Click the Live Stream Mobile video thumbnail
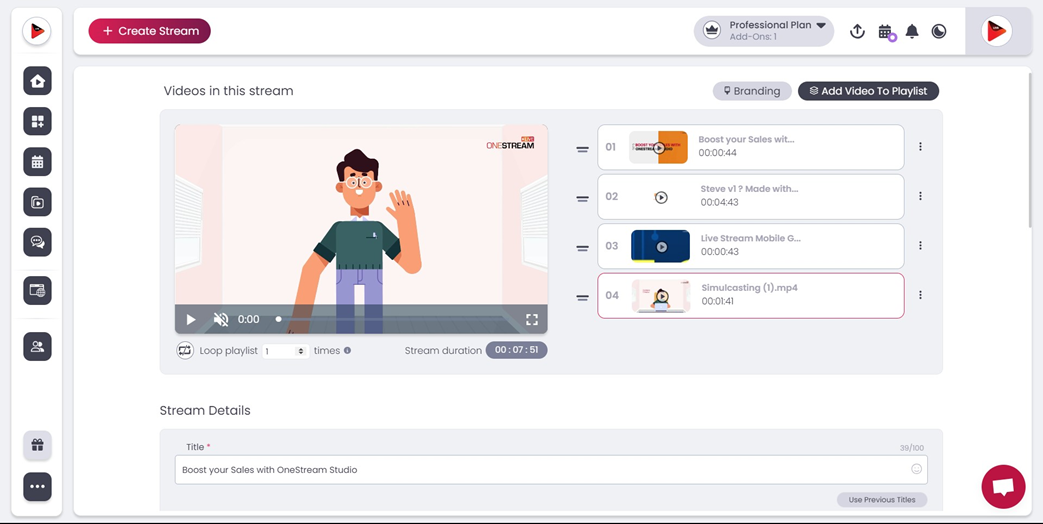The height and width of the screenshot is (524, 1043). (661, 247)
